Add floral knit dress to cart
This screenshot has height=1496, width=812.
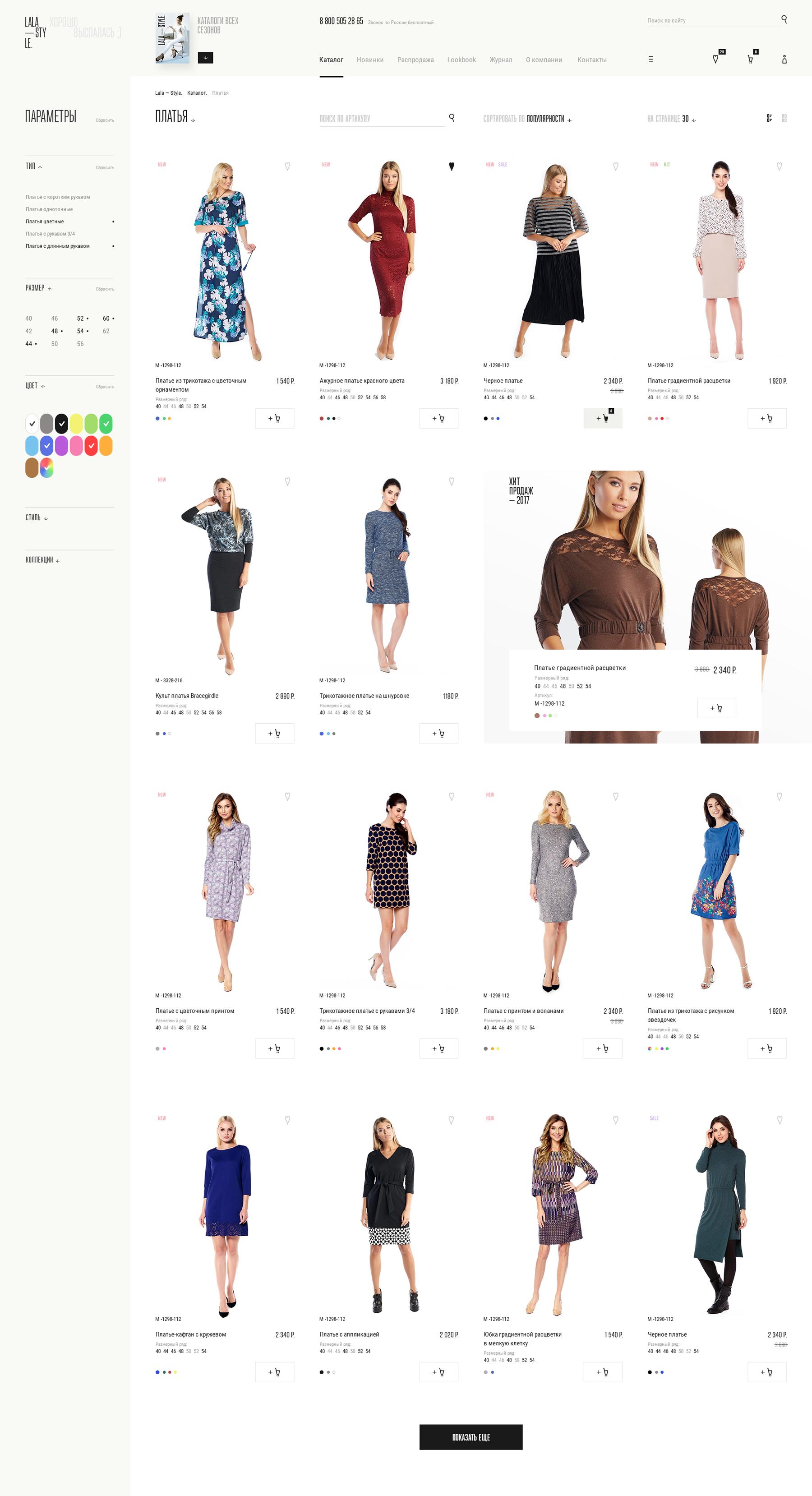pos(274,418)
